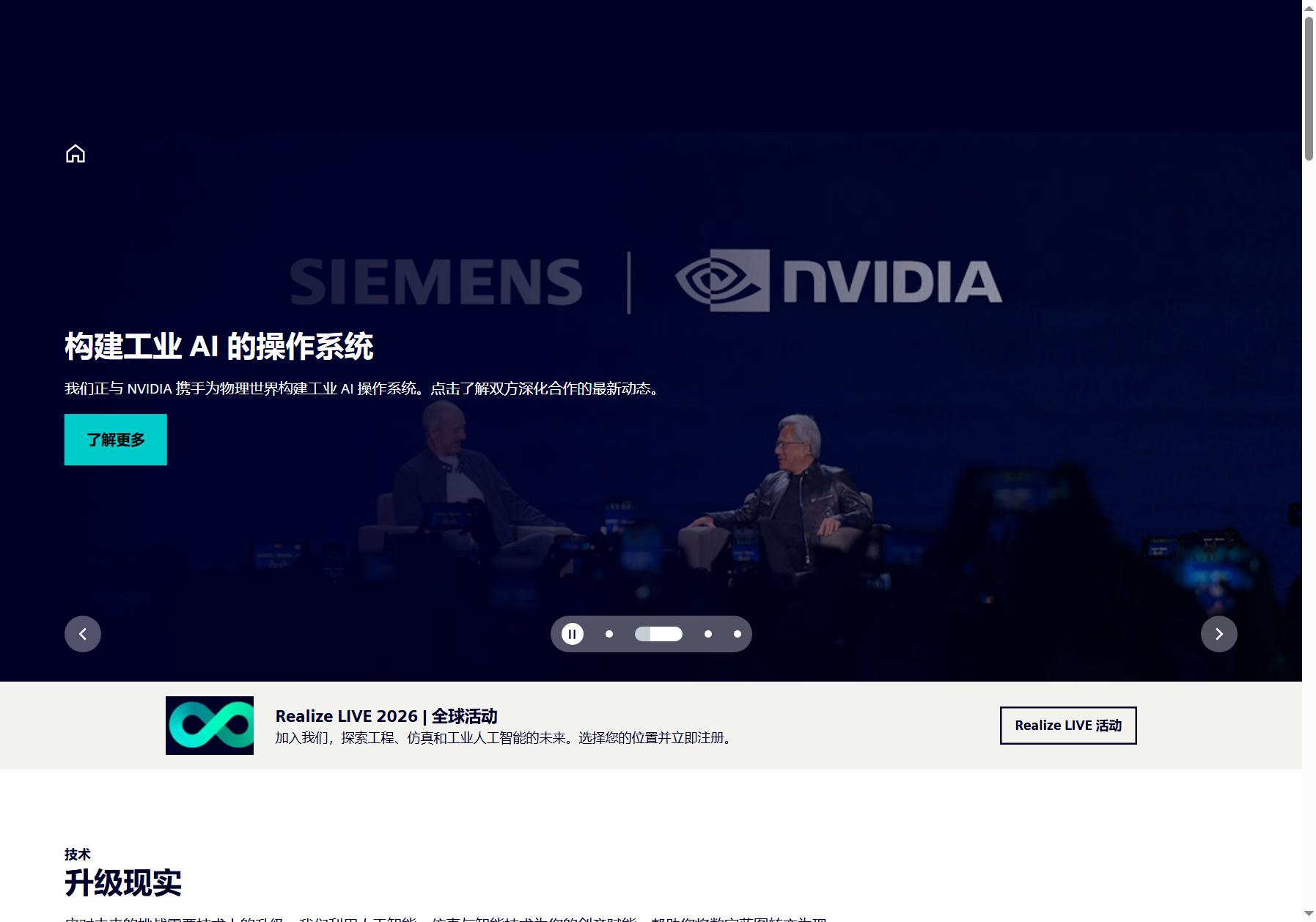
Task: Advance to the next carousel slide
Action: pyautogui.click(x=1218, y=634)
